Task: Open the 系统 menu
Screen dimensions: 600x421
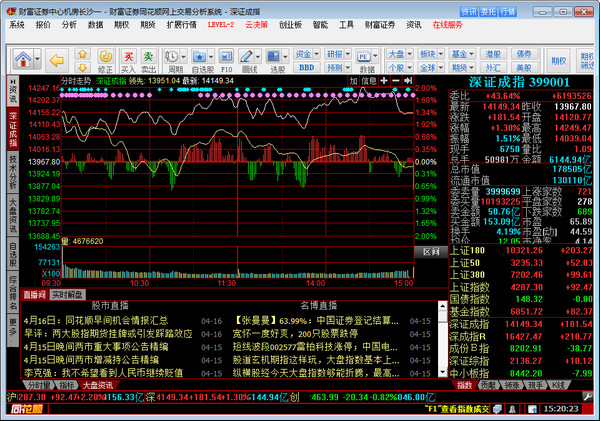Action: coord(17,25)
